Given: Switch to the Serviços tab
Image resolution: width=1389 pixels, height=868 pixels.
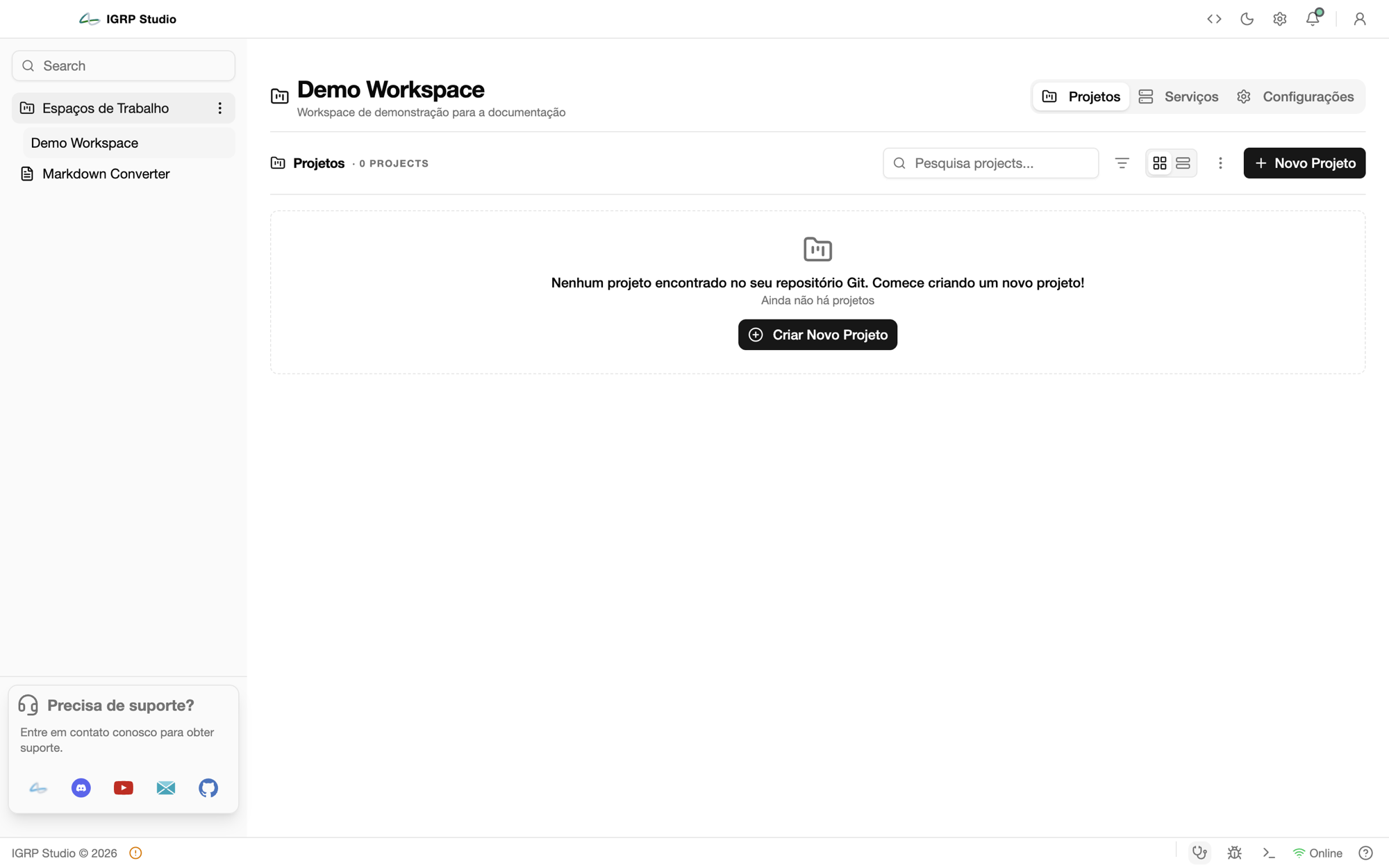Looking at the screenshot, I should click(1179, 97).
